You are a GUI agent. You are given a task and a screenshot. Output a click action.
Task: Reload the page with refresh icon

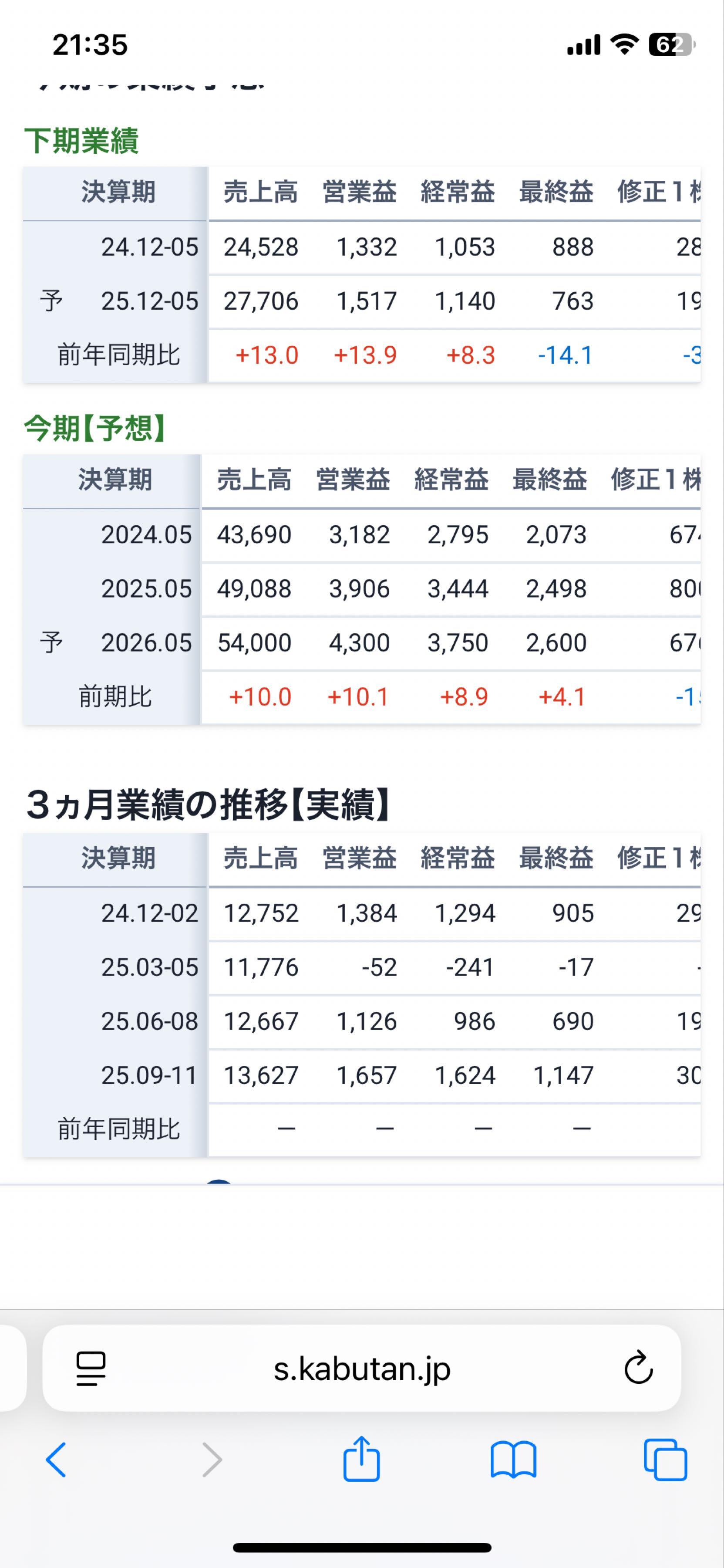(638, 1368)
